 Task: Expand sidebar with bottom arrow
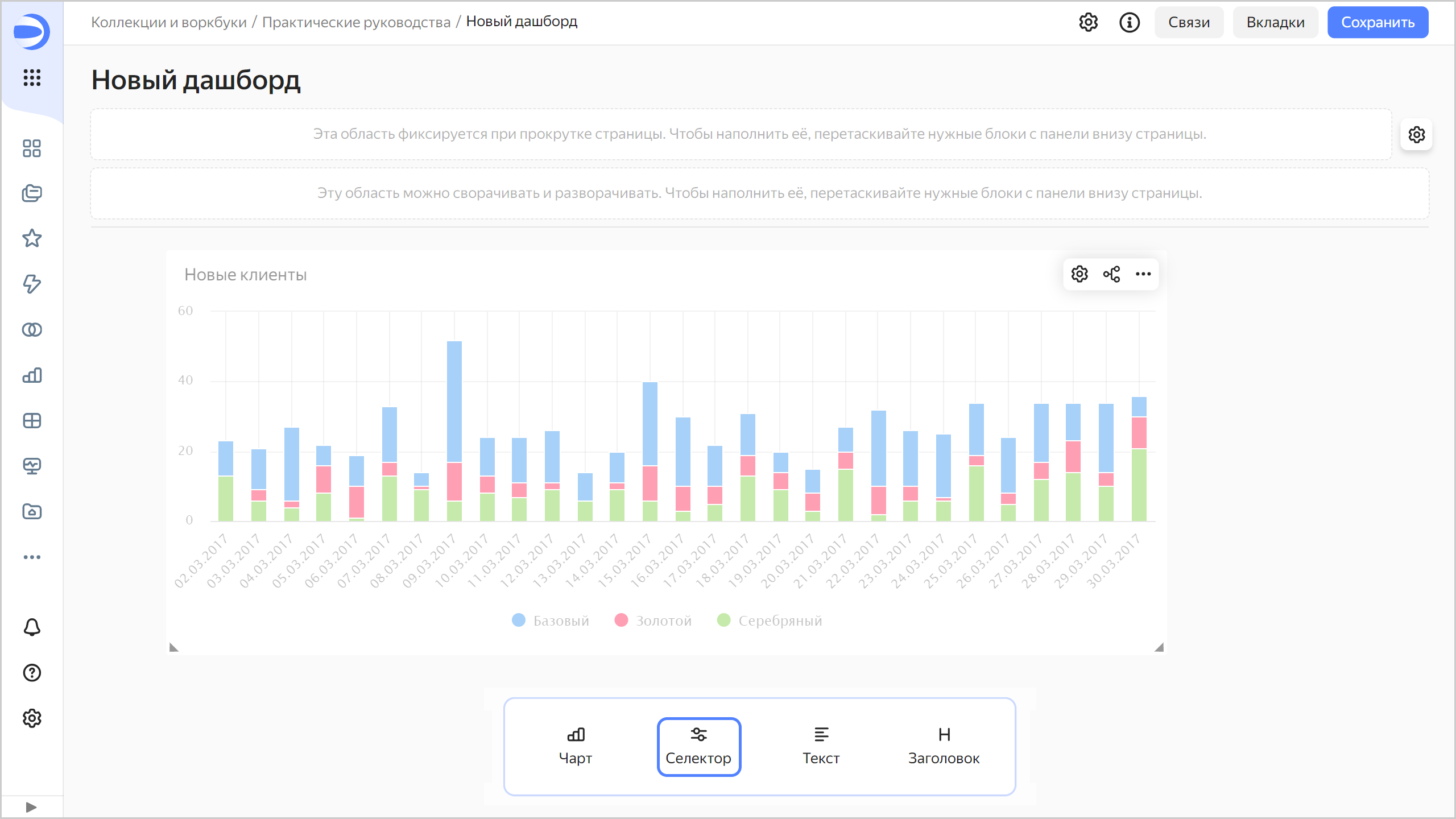[x=31, y=807]
